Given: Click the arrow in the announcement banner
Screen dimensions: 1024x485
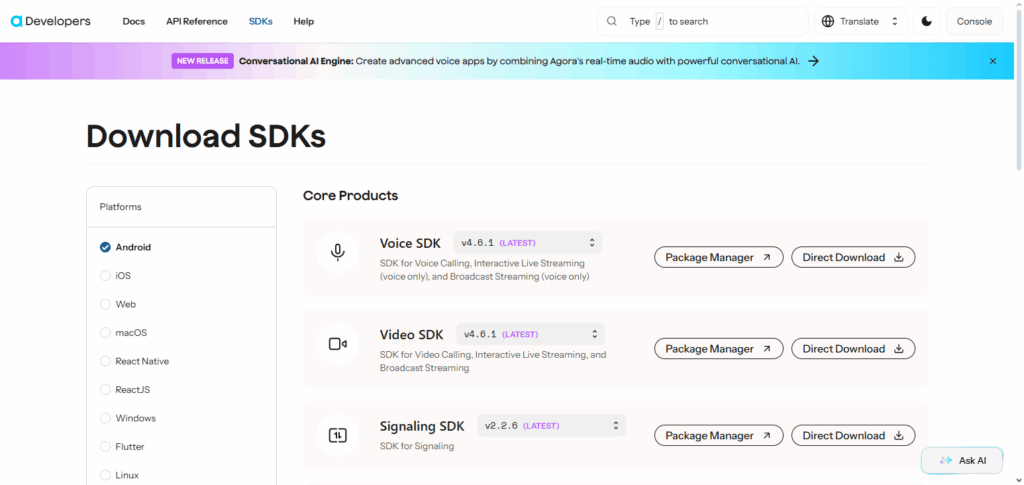Looking at the screenshot, I should 813,61.
